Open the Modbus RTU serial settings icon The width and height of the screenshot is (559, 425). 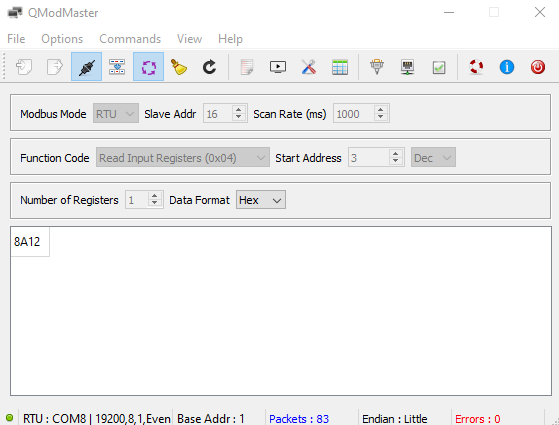[377, 67]
